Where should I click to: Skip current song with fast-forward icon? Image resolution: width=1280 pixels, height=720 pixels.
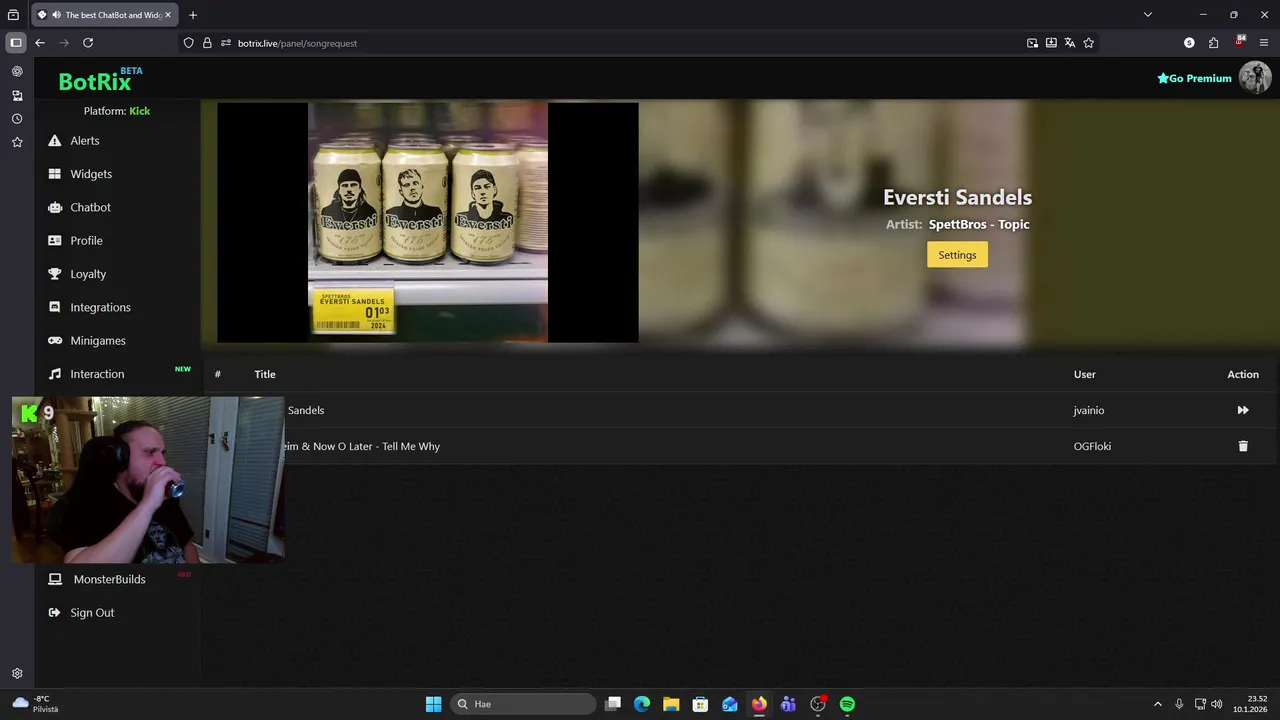click(x=1243, y=410)
